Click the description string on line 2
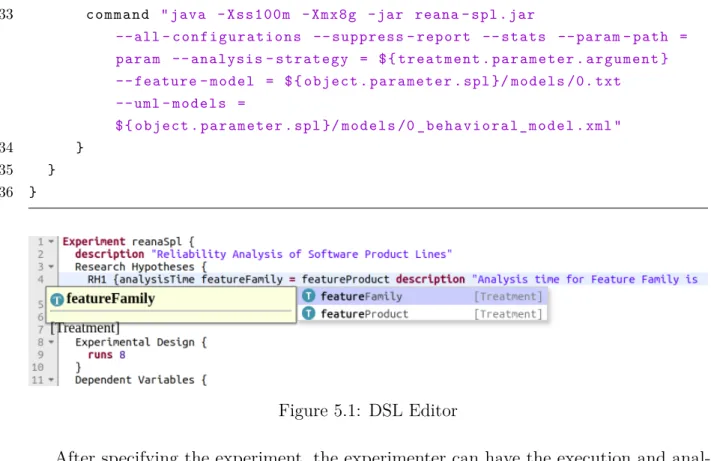711x461 pixels. [301, 254]
